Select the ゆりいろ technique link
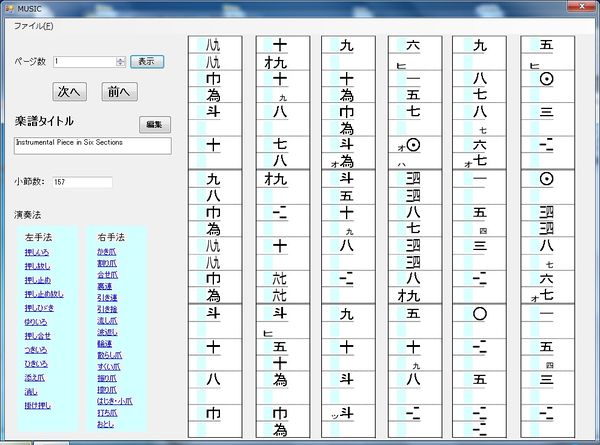The image size is (600, 445). point(36,322)
